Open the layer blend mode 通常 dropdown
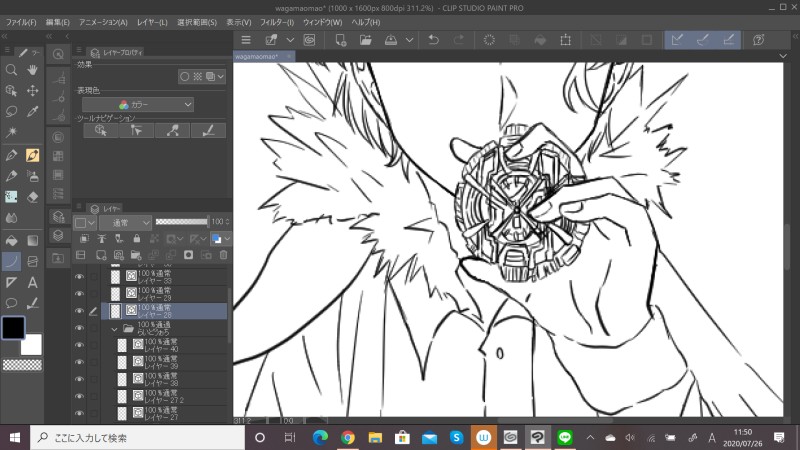This screenshot has height=450, width=800. [x=124, y=221]
